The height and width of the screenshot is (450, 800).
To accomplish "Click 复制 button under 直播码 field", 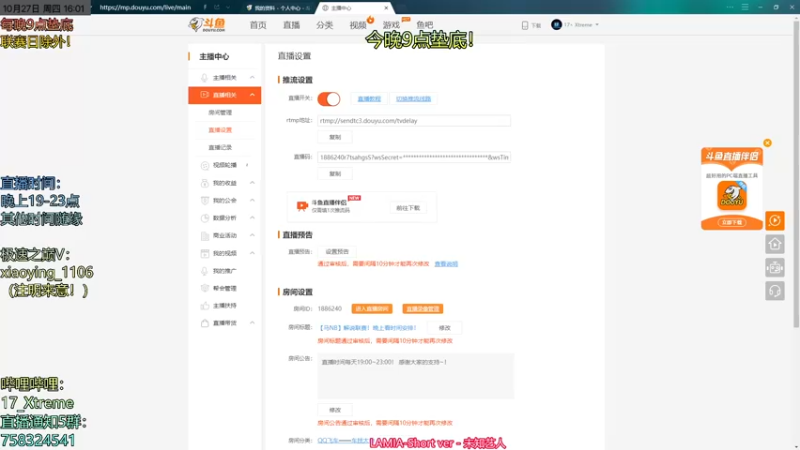I will coord(335,174).
